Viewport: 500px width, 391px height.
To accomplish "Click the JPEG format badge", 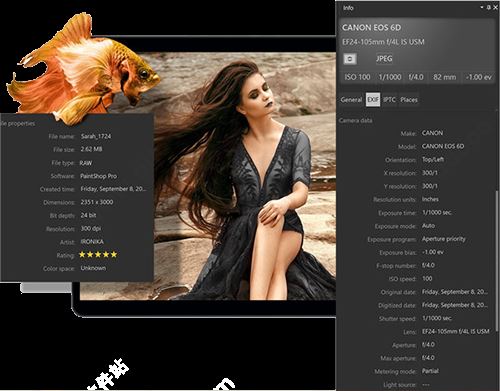I will click(384, 59).
